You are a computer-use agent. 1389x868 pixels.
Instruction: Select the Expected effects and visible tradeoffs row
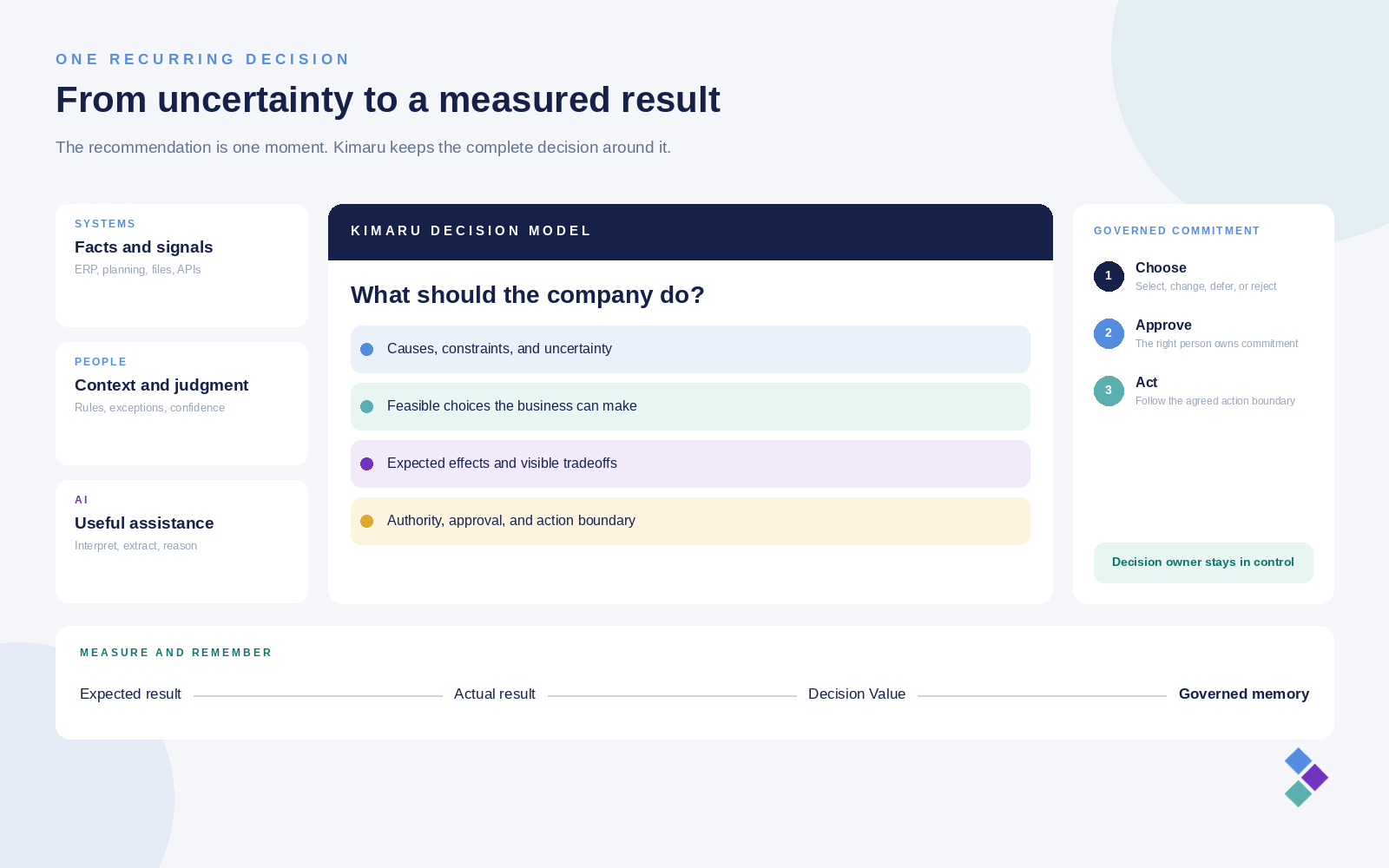click(690, 464)
